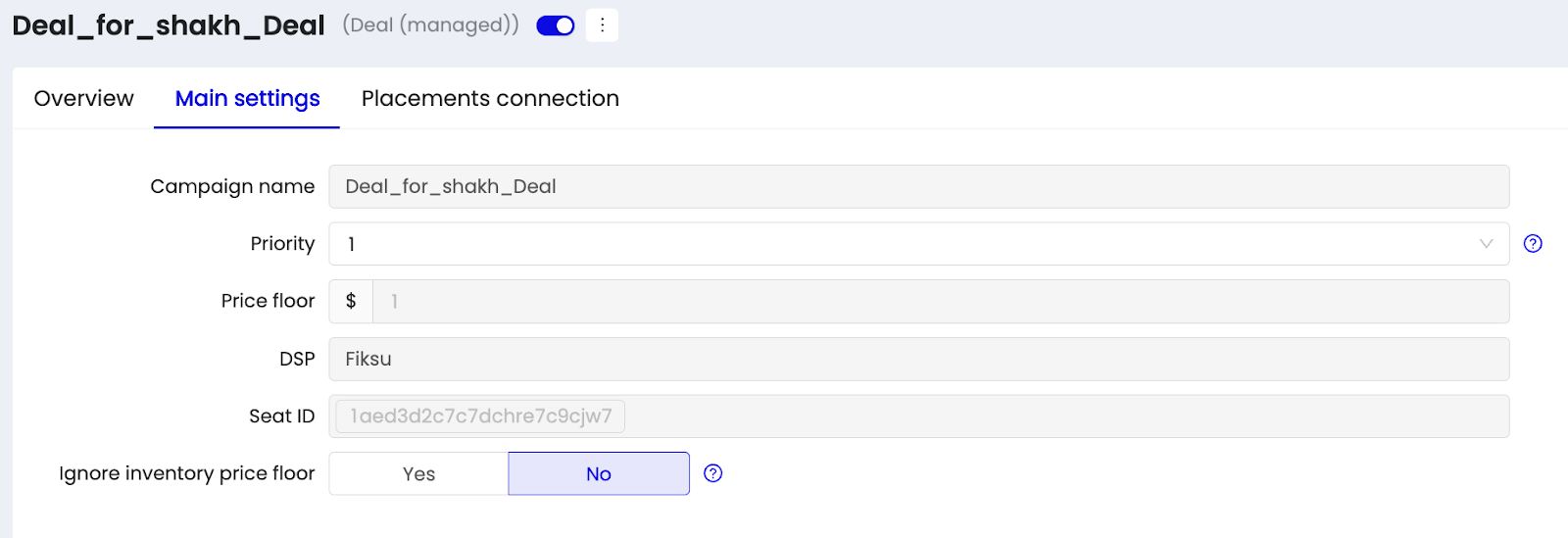The width and height of the screenshot is (1568, 538).
Task: Click the Seat ID tag 1aed3d2c7c7dchre7c9cjw7
Action: tap(480, 416)
